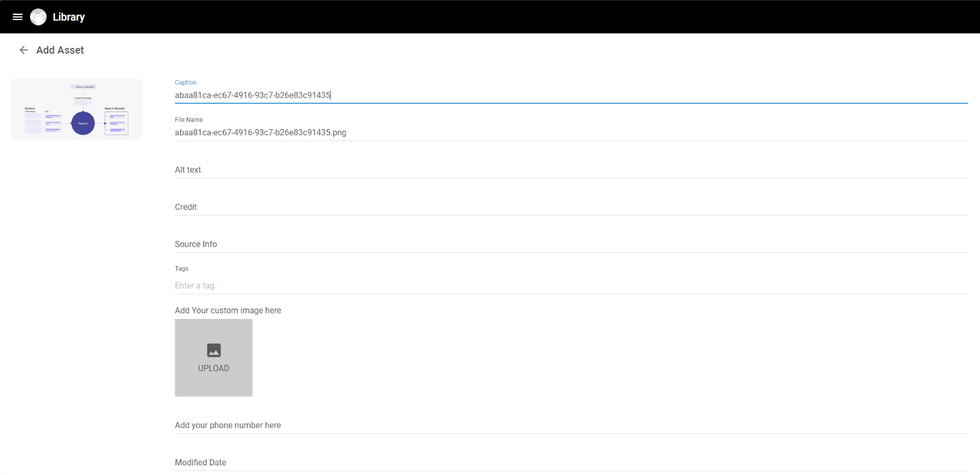Screen dimensions: 980x475
Task: Click the Tags label
Action: (x=181, y=269)
